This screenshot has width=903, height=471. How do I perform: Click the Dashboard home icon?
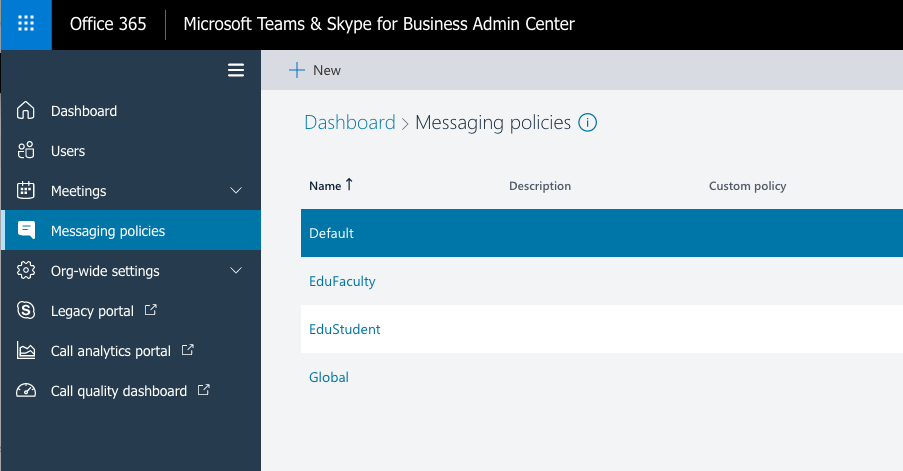coord(25,111)
